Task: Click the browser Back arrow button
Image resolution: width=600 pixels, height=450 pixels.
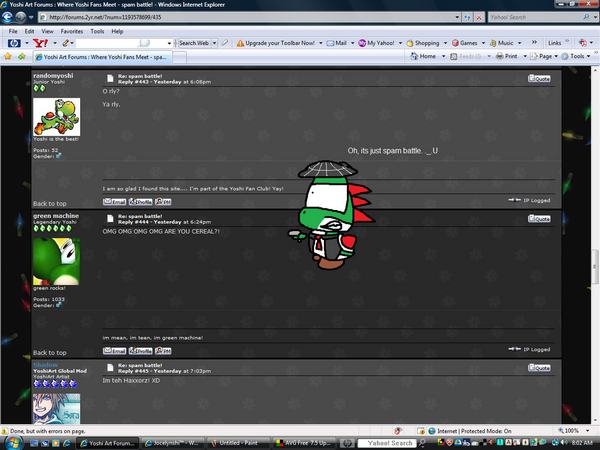Action: [7, 17]
